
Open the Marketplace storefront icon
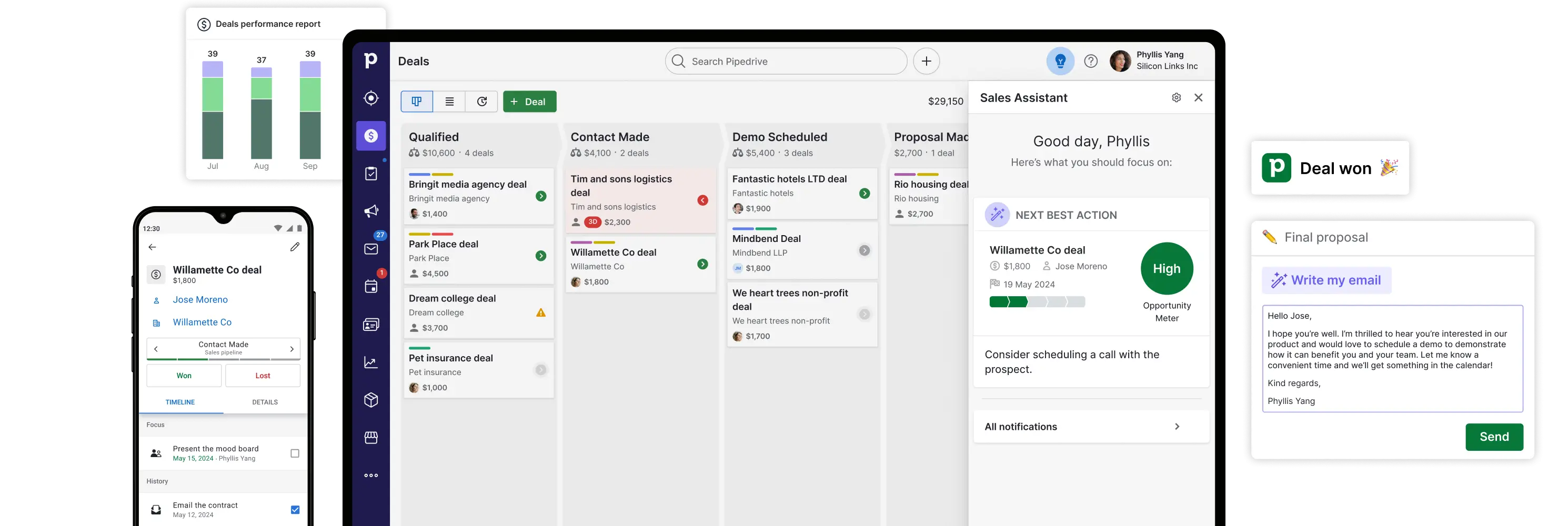(371, 437)
